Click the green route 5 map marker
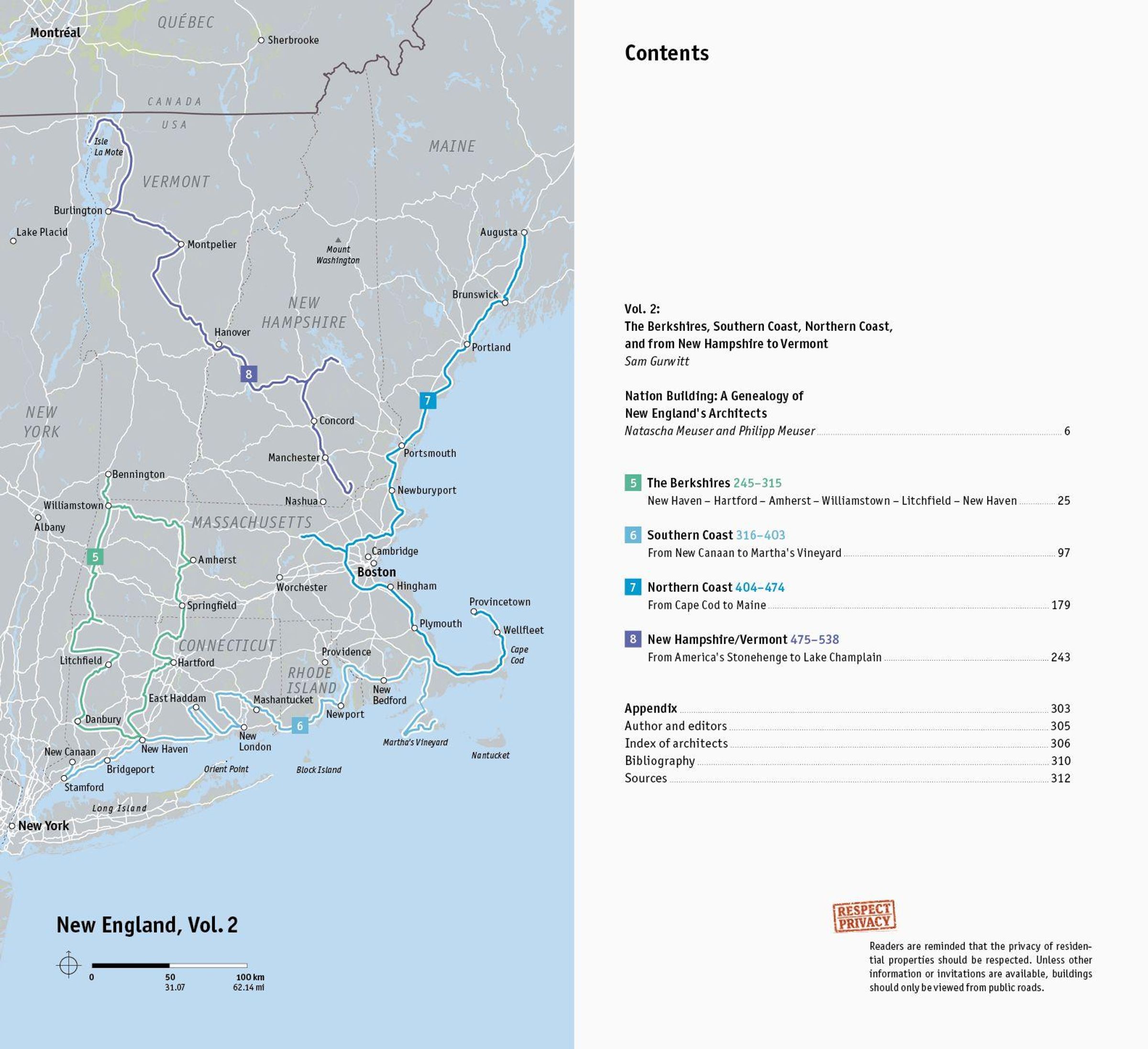1148x1049 pixels. 95,557
